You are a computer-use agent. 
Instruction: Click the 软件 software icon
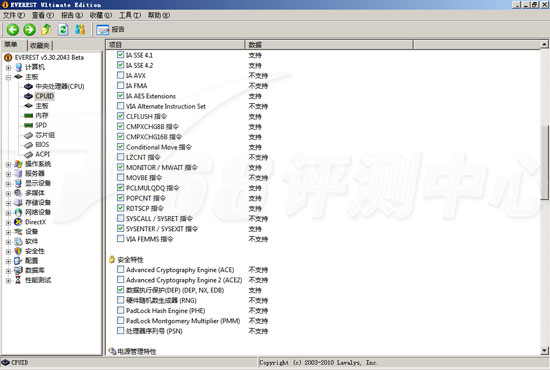(x=18, y=242)
